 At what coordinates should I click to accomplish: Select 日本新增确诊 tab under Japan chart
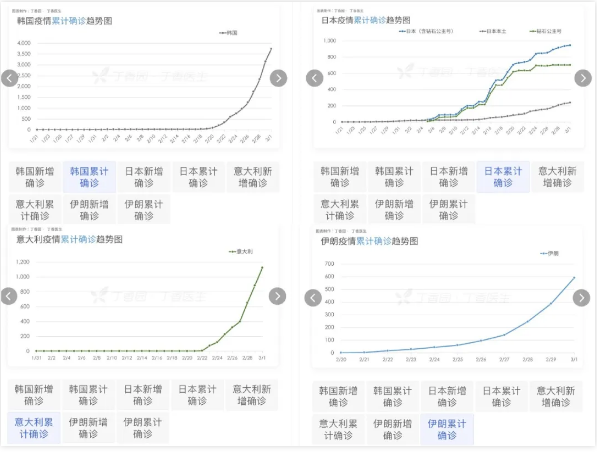pyautogui.click(x=449, y=177)
